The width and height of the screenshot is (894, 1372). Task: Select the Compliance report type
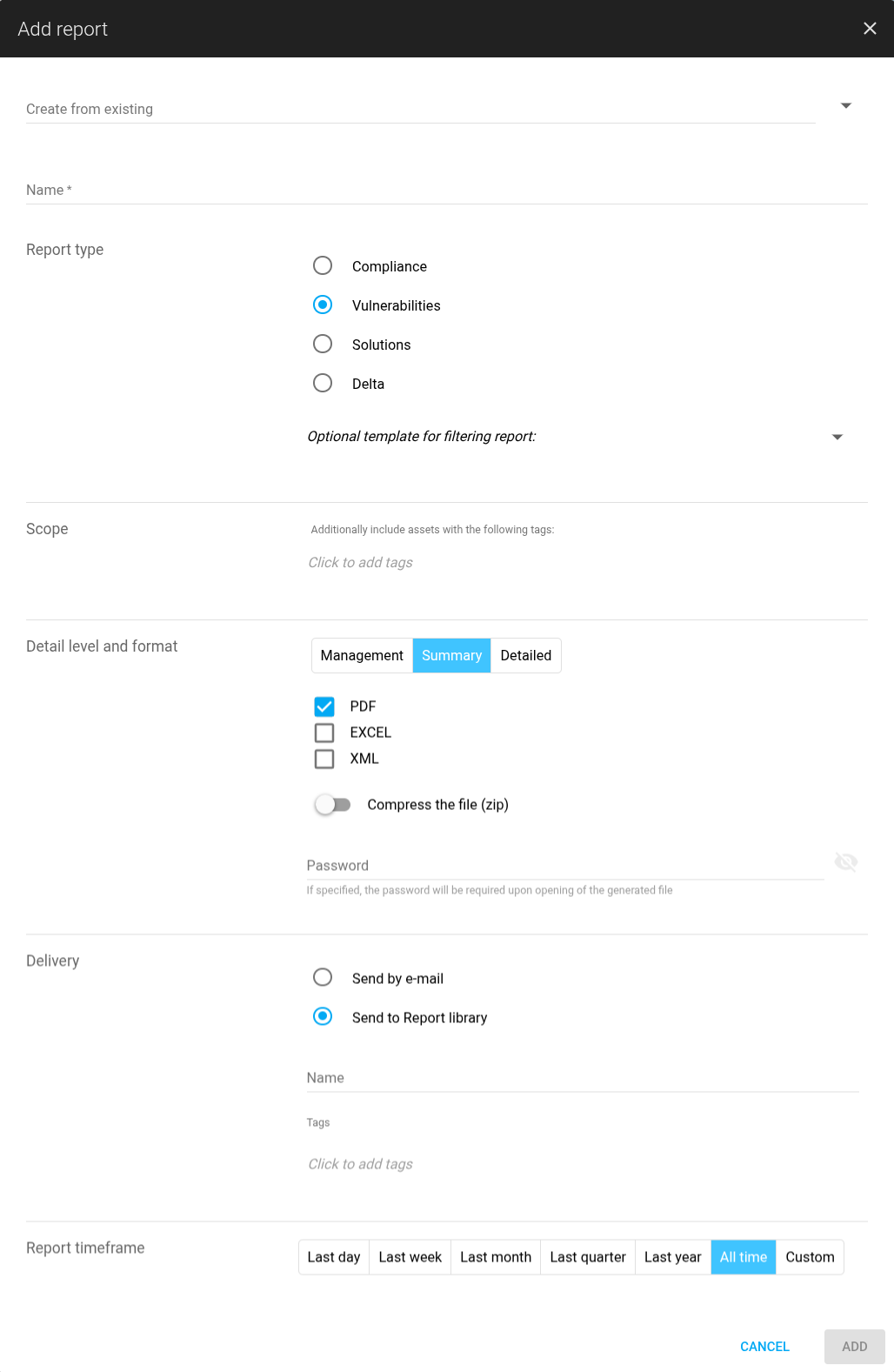323,265
